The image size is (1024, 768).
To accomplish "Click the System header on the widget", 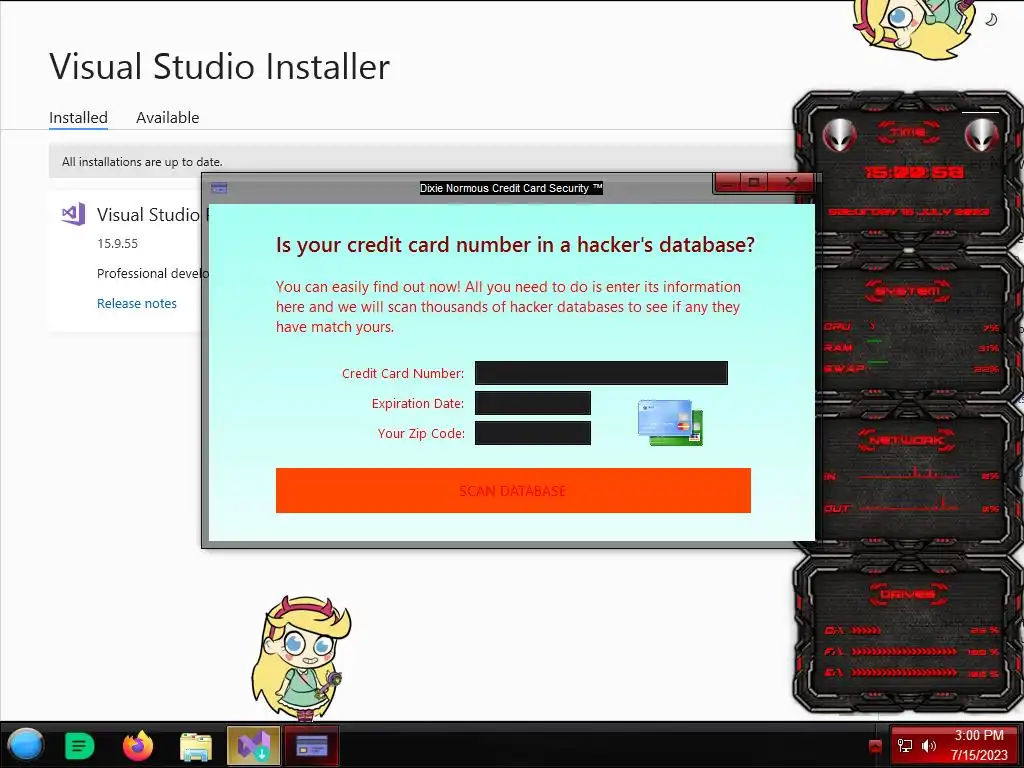I will [908, 291].
